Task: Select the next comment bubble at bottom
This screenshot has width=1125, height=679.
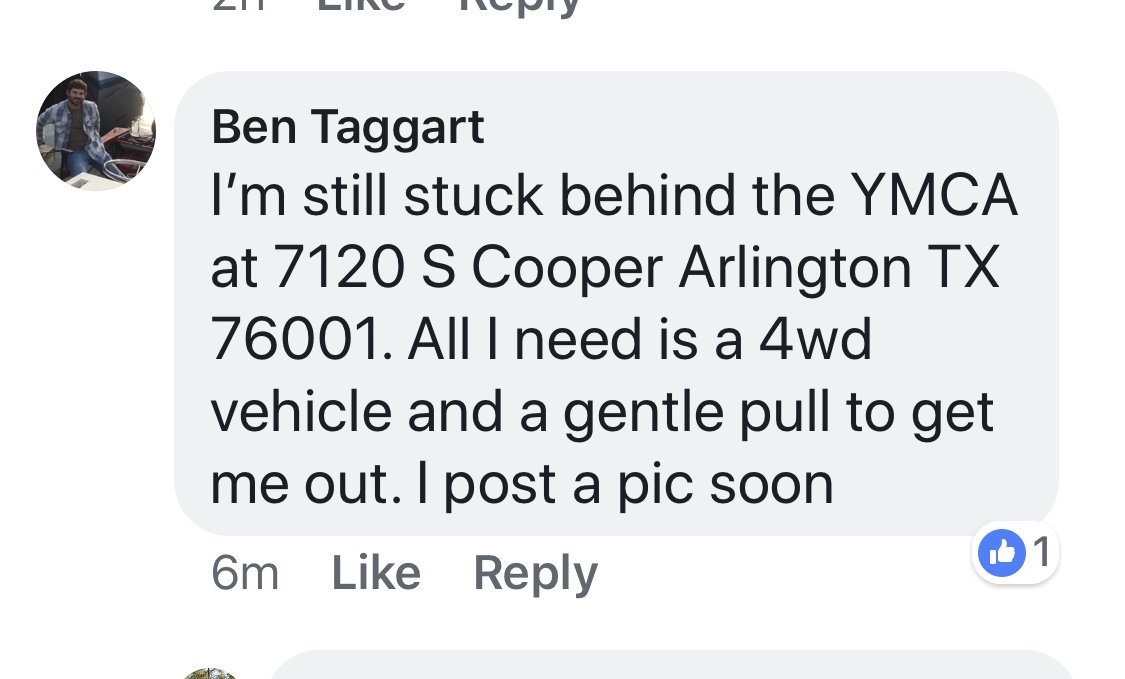Action: pyautogui.click(x=671, y=665)
